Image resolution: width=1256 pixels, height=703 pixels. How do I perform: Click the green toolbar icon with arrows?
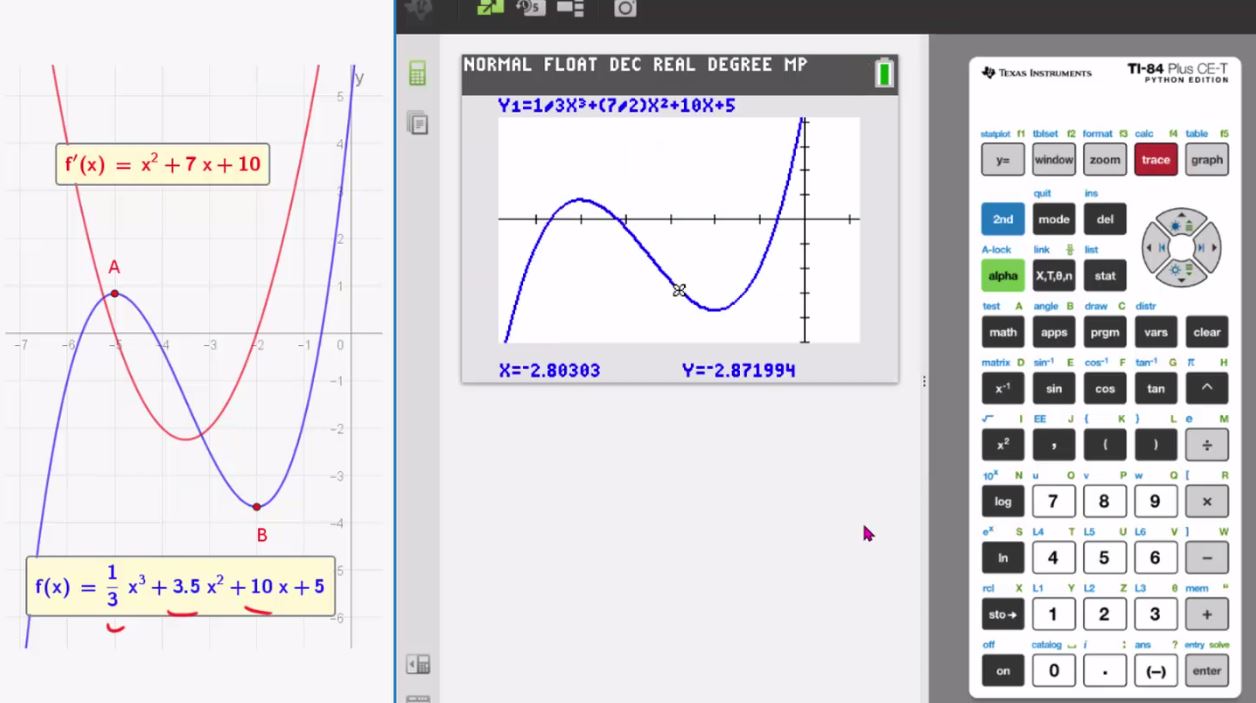click(490, 7)
